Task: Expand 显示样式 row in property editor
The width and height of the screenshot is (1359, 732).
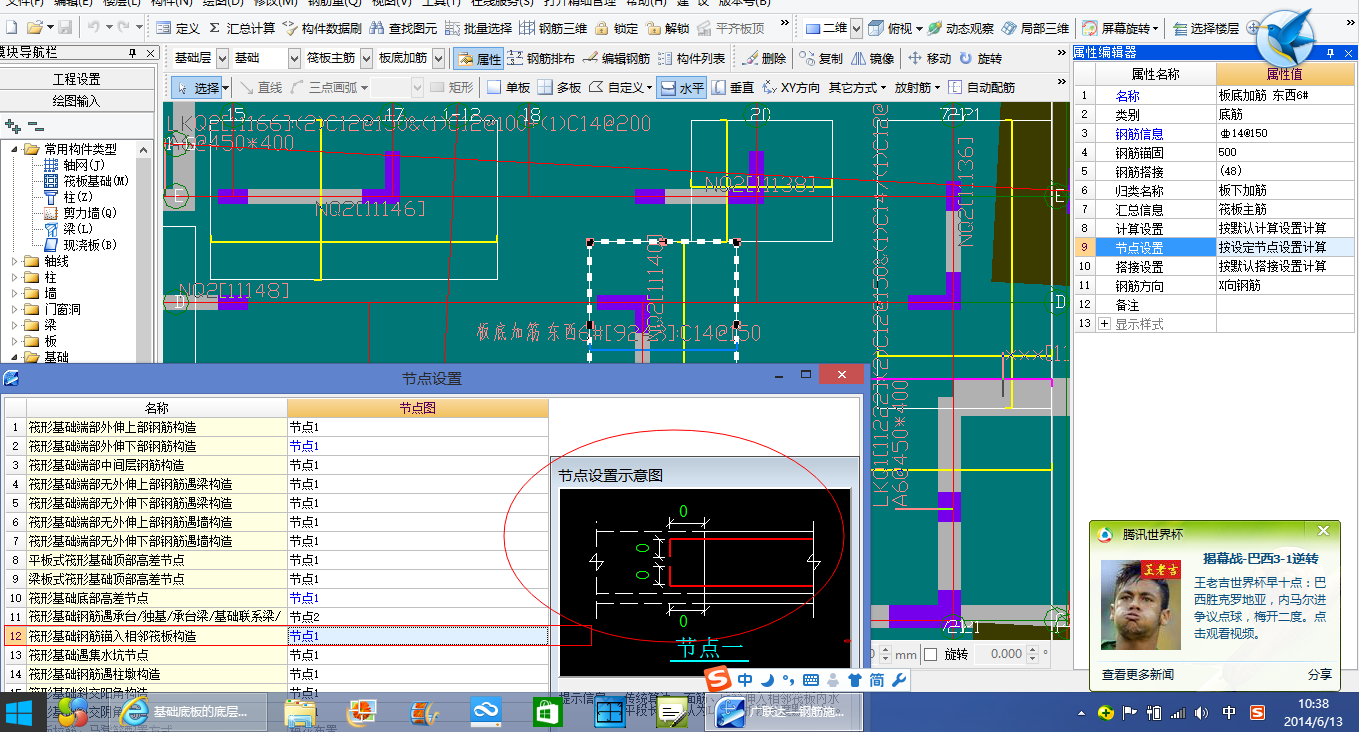Action: (x=1104, y=324)
